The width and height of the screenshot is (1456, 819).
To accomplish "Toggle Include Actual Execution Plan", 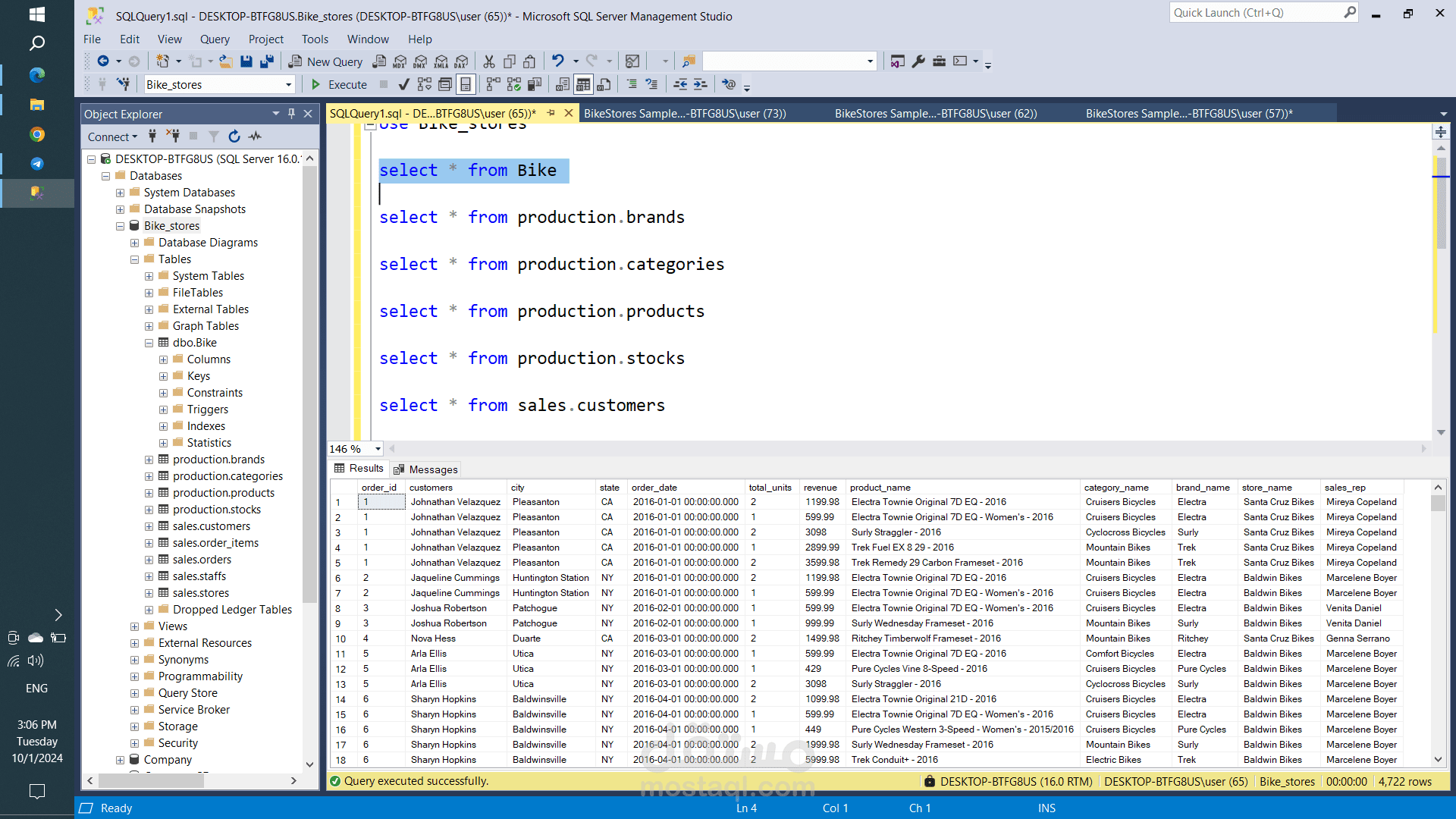I will click(x=492, y=84).
